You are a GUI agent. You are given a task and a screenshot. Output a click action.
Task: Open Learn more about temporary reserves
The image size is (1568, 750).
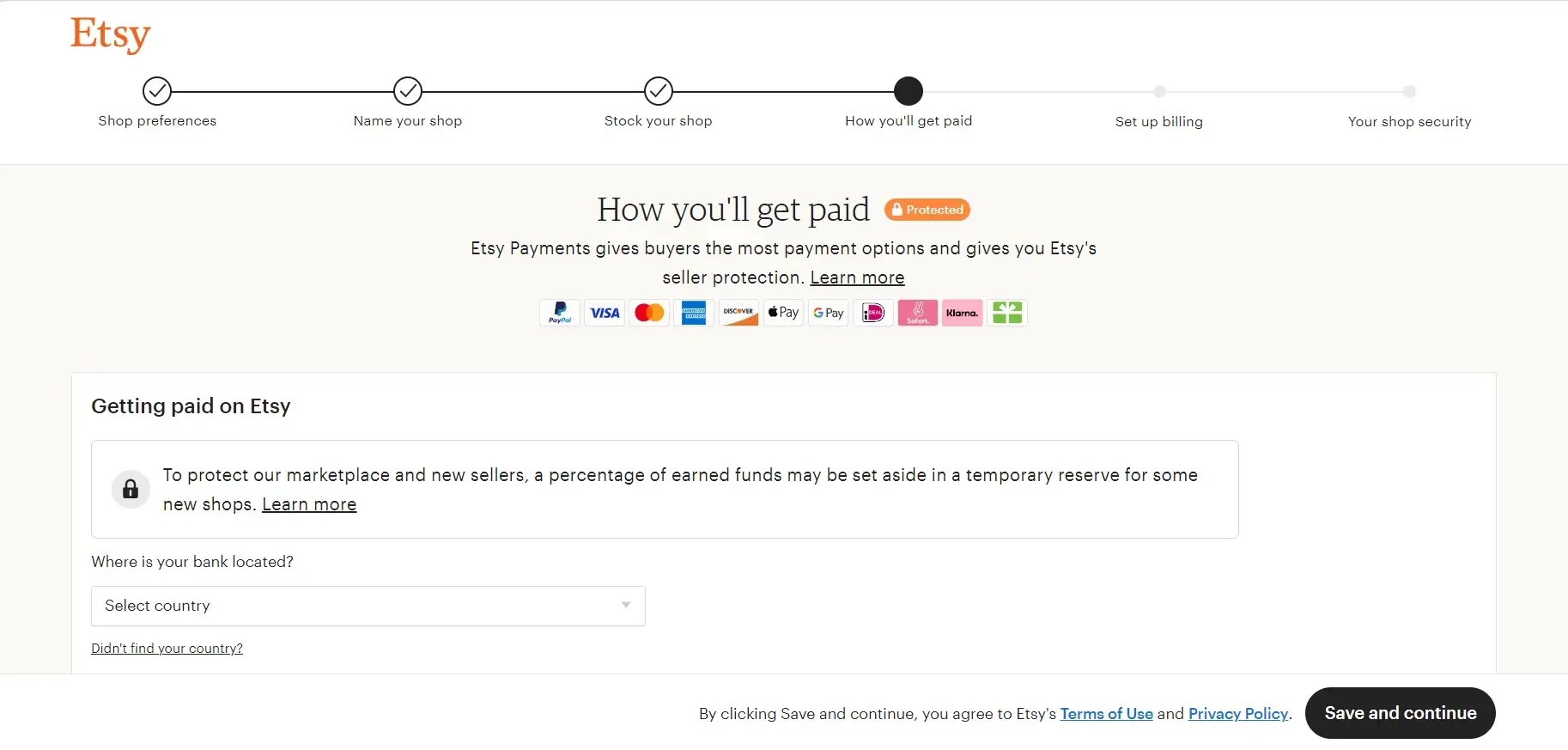[x=309, y=504]
